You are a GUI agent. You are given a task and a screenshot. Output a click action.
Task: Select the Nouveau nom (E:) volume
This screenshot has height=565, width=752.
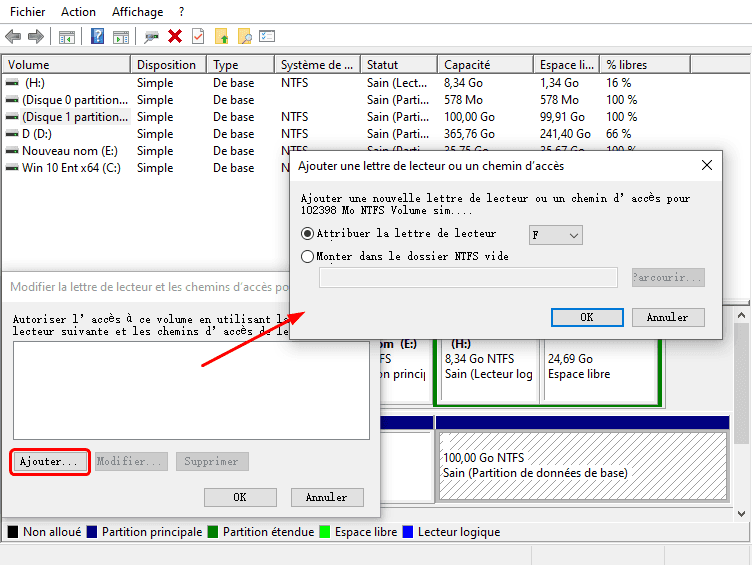tap(70, 151)
